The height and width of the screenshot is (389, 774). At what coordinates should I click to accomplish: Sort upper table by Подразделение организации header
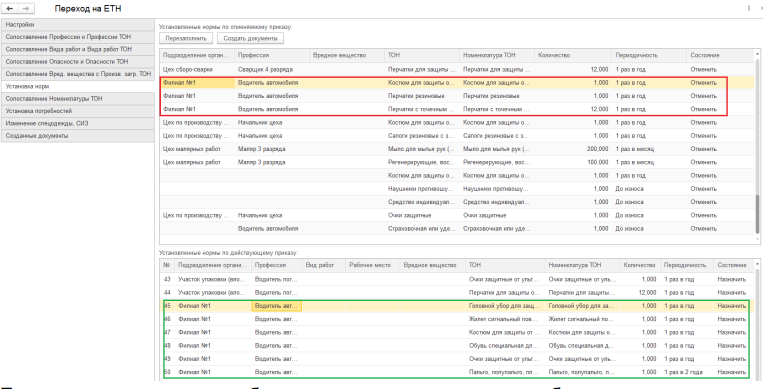(x=197, y=55)
